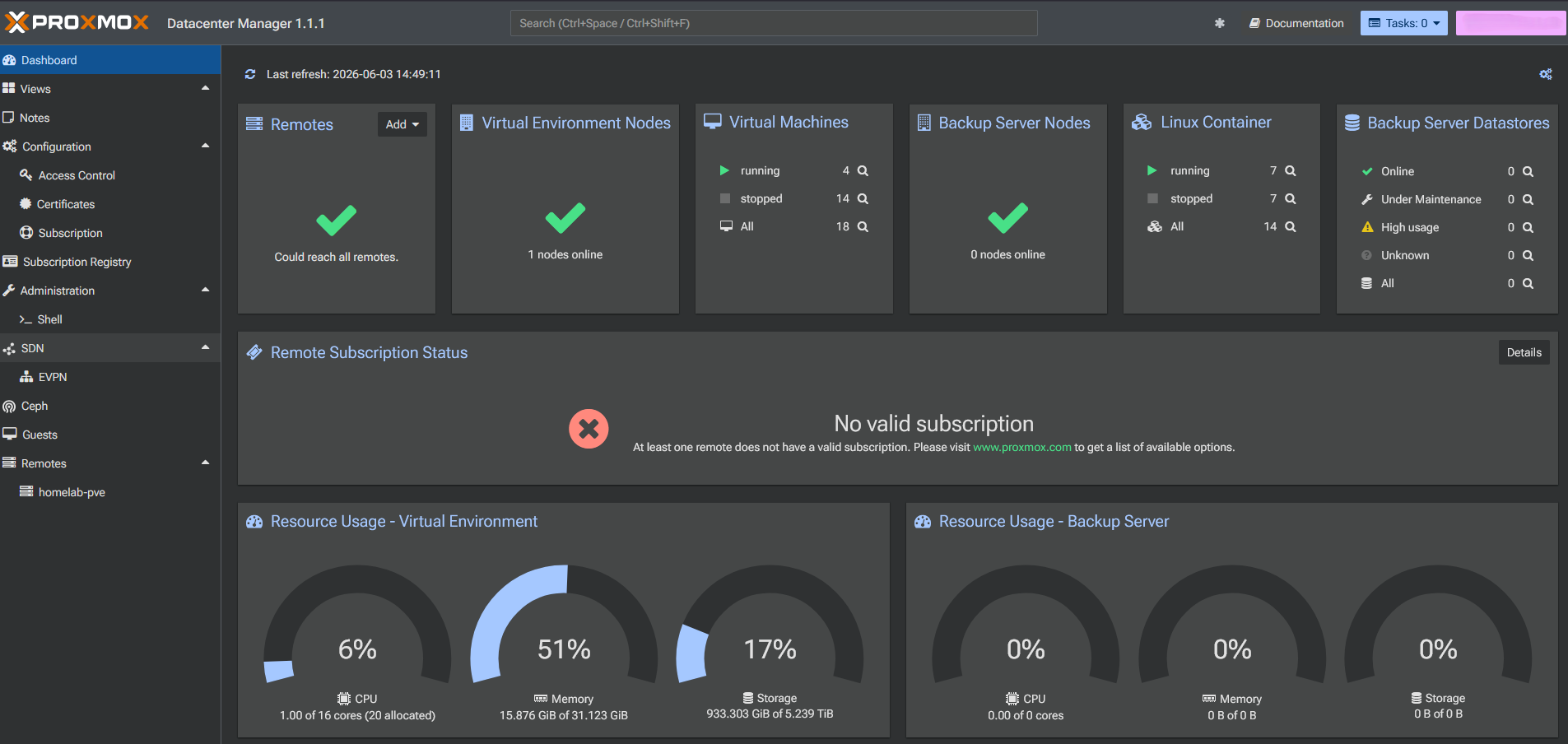
Task: Focus the search input field
Action: (x=774, y=23)
